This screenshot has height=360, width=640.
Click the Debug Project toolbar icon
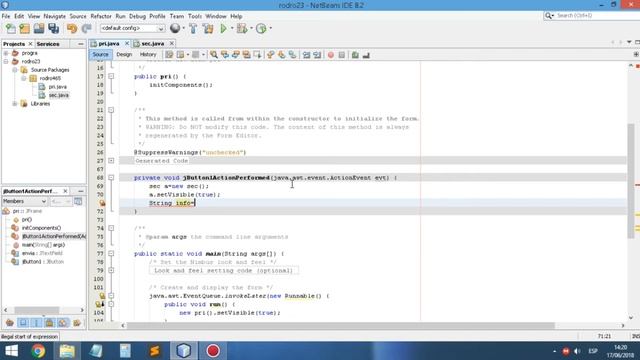242,29
